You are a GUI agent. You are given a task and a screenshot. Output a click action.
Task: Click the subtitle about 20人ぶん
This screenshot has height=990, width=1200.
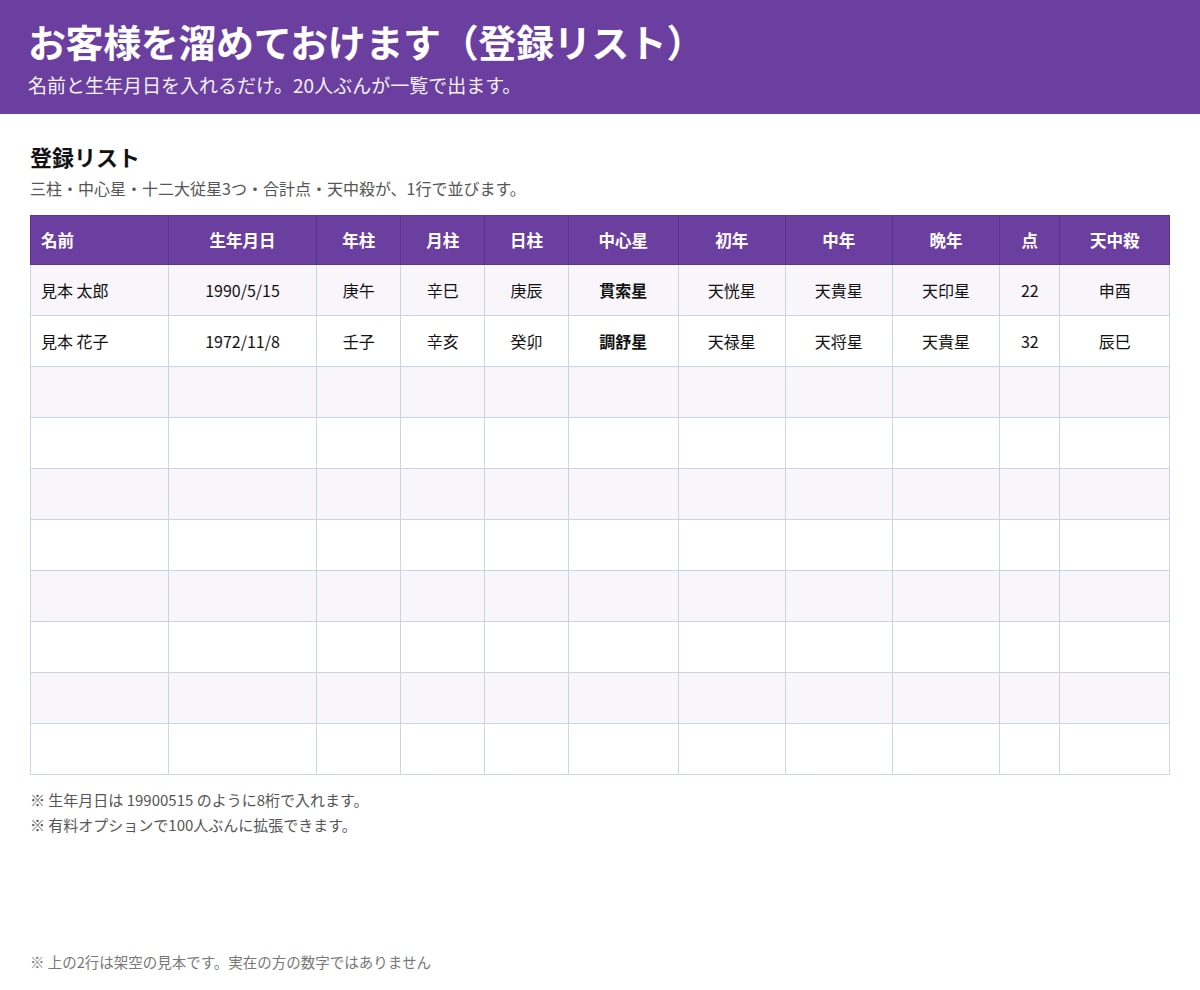pos(271,86)
